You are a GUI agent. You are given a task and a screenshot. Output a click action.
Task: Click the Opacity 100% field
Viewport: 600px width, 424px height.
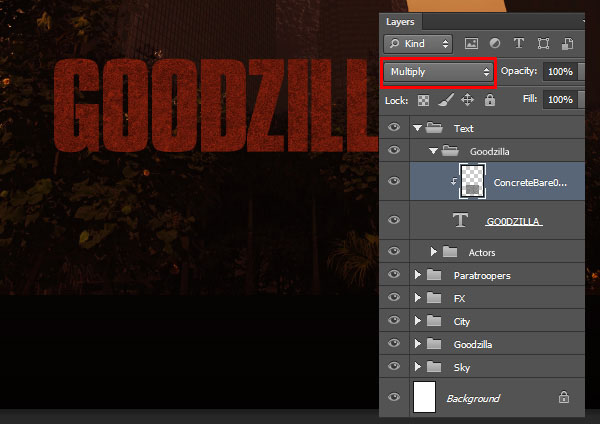560,72
